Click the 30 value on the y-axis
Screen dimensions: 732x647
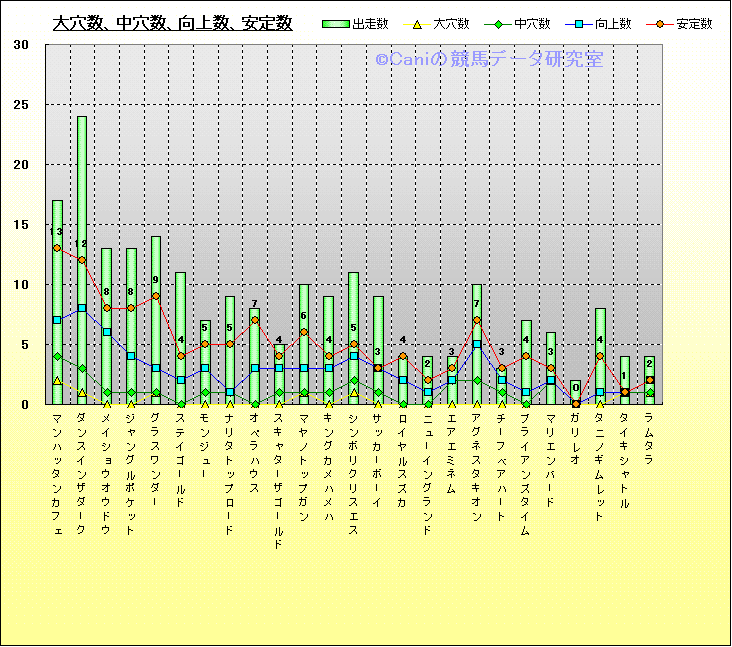[x=22, y=45]
